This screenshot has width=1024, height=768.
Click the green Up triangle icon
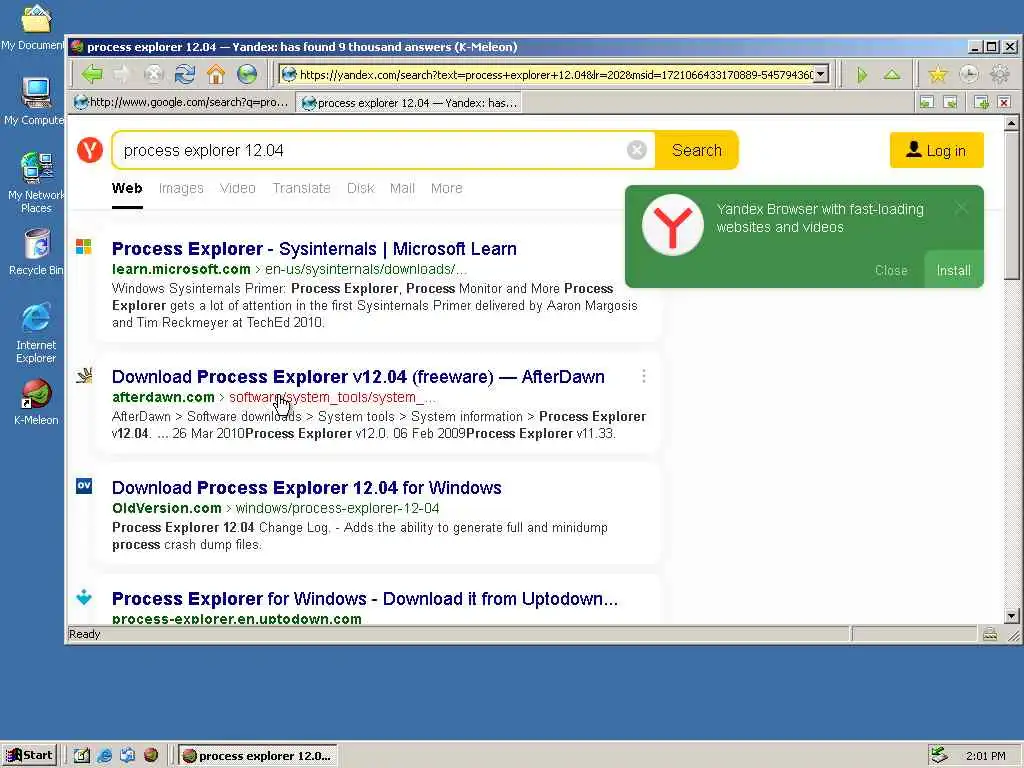tap(892, 74)
